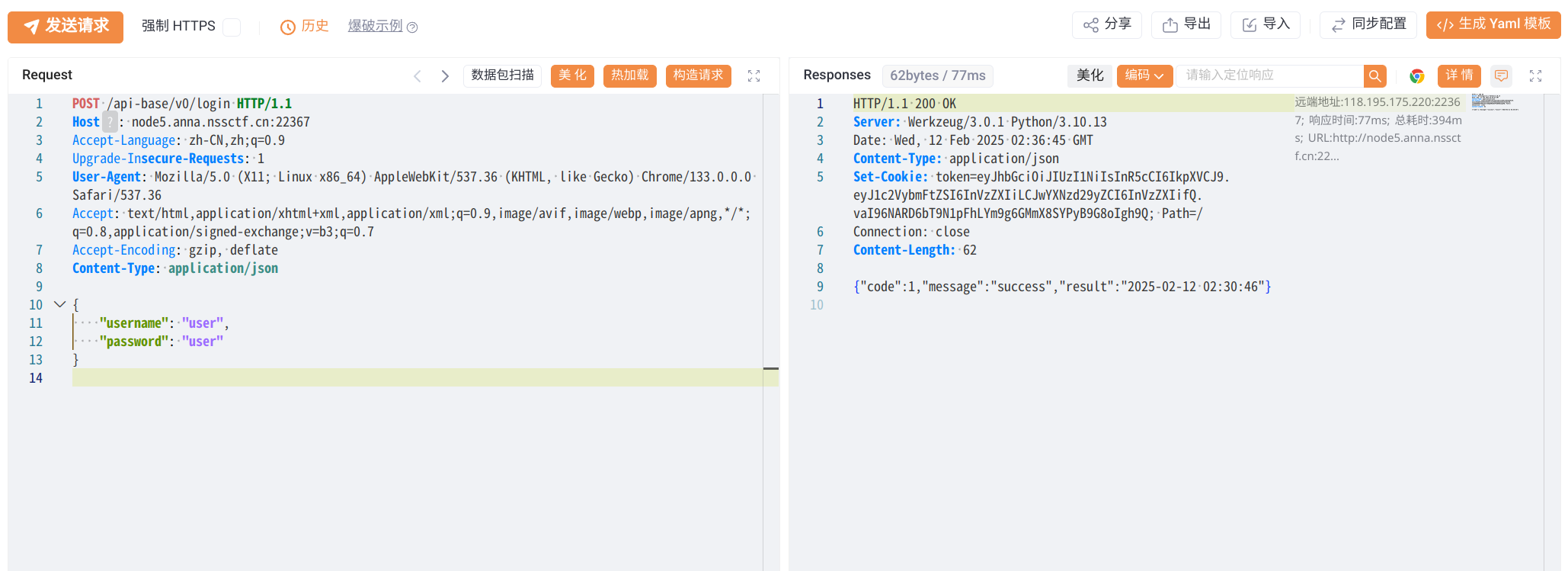Click the 发送请求 button
Image resolution: width=1568 pixels, height=571 pixels.
click(x=66, y=26)
